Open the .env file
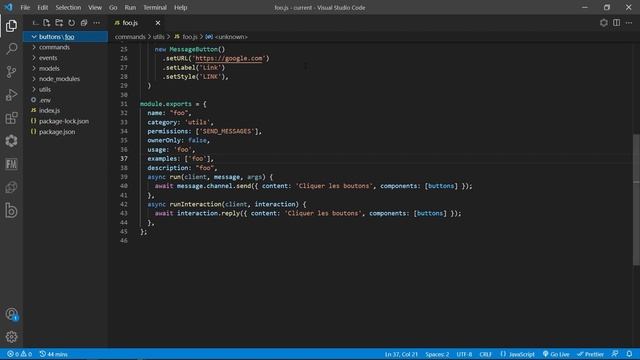This screenshot has width=640, height=360. coord(65,100)
